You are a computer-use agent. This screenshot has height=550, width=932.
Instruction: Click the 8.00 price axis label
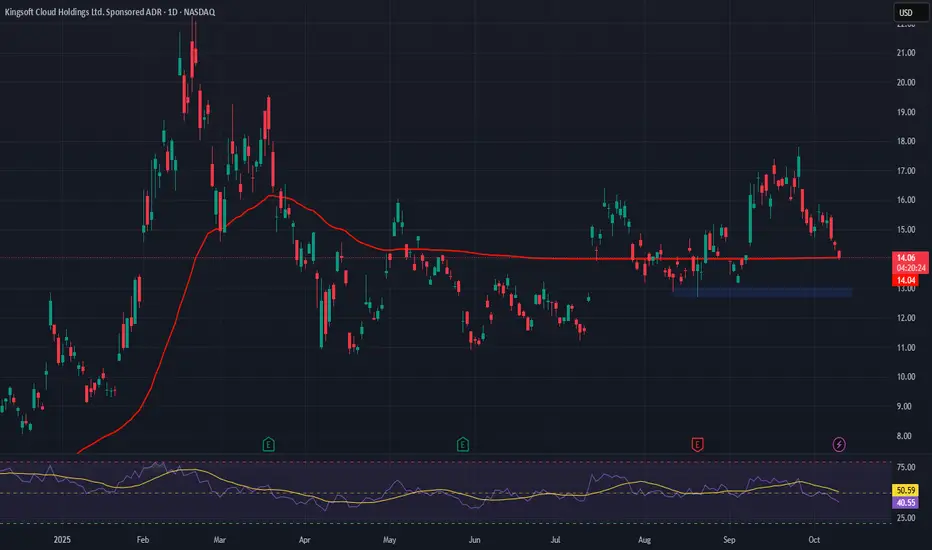pyautogui.click(x=903, y=436)
